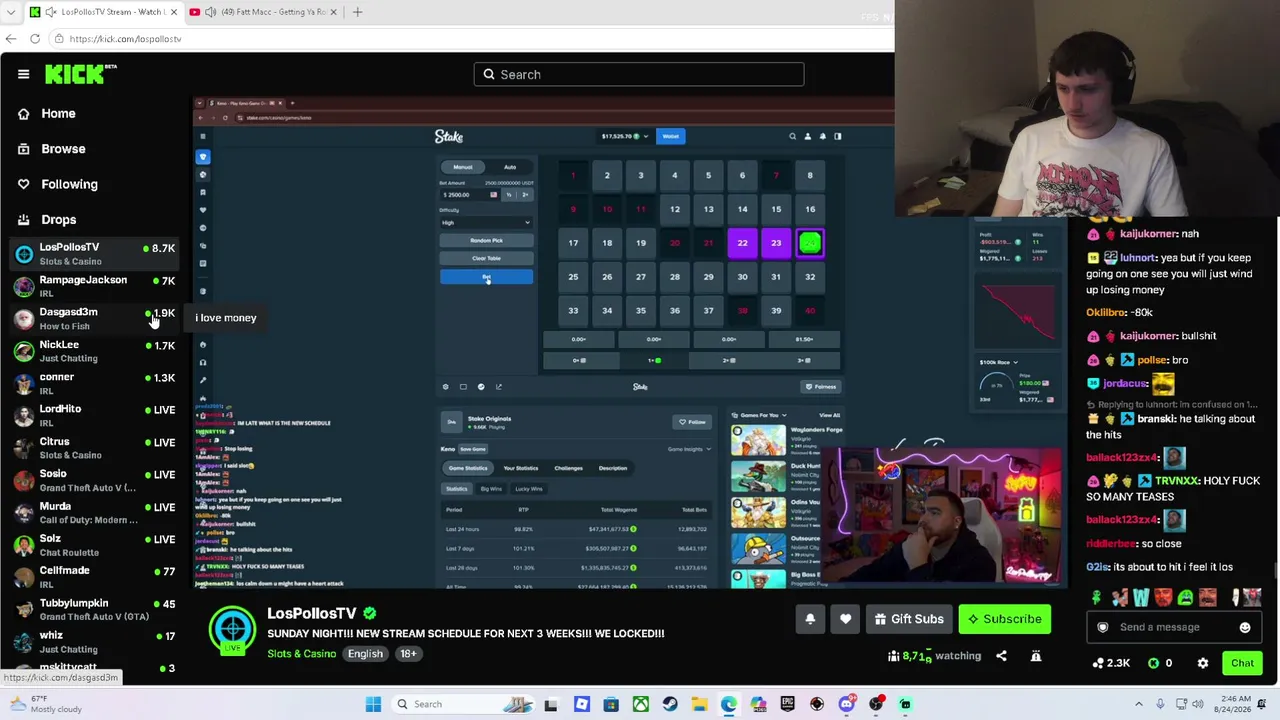Image resolution: width=1280 pixels, height=720 pixels.
Task: Mute the LosPollosTV tab audio icon
Action: pos(52,12)
